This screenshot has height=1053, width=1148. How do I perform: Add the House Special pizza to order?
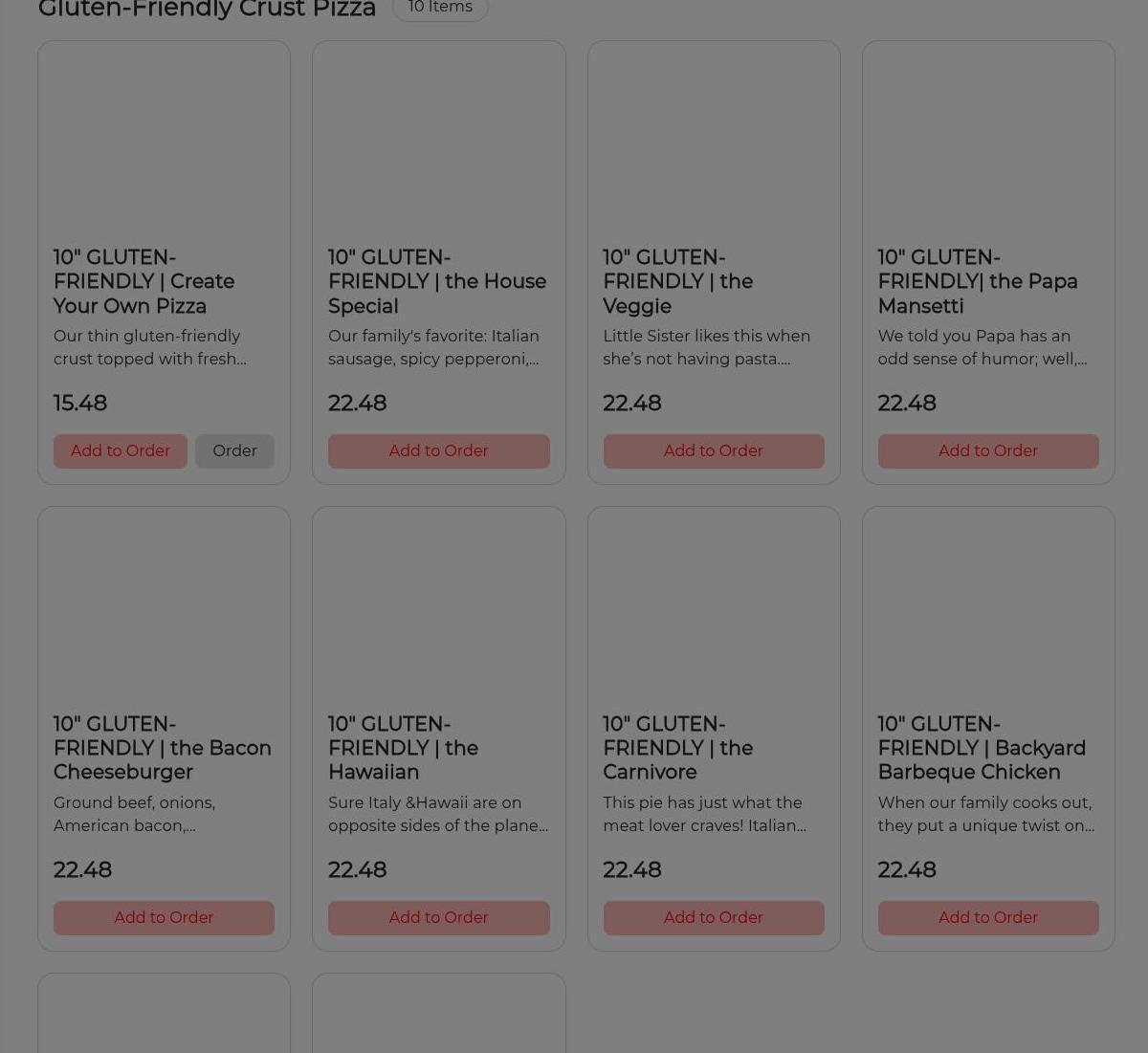[x=438, y=450]
